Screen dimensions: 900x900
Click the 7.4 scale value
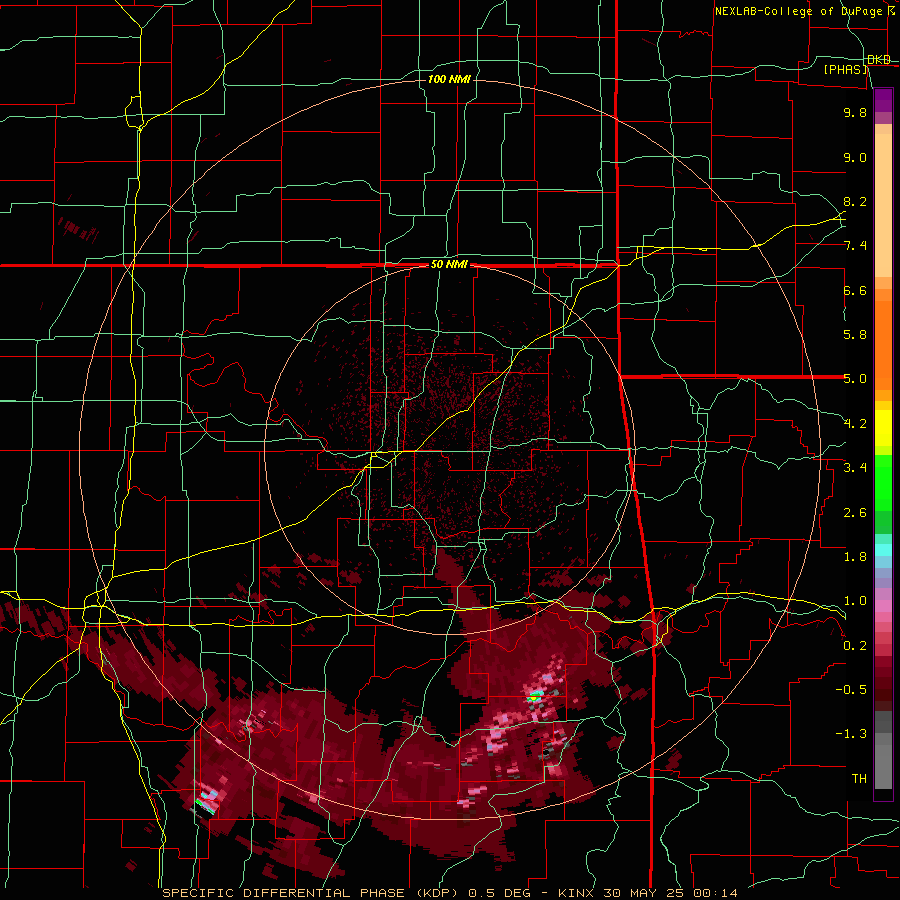[855, 246]
